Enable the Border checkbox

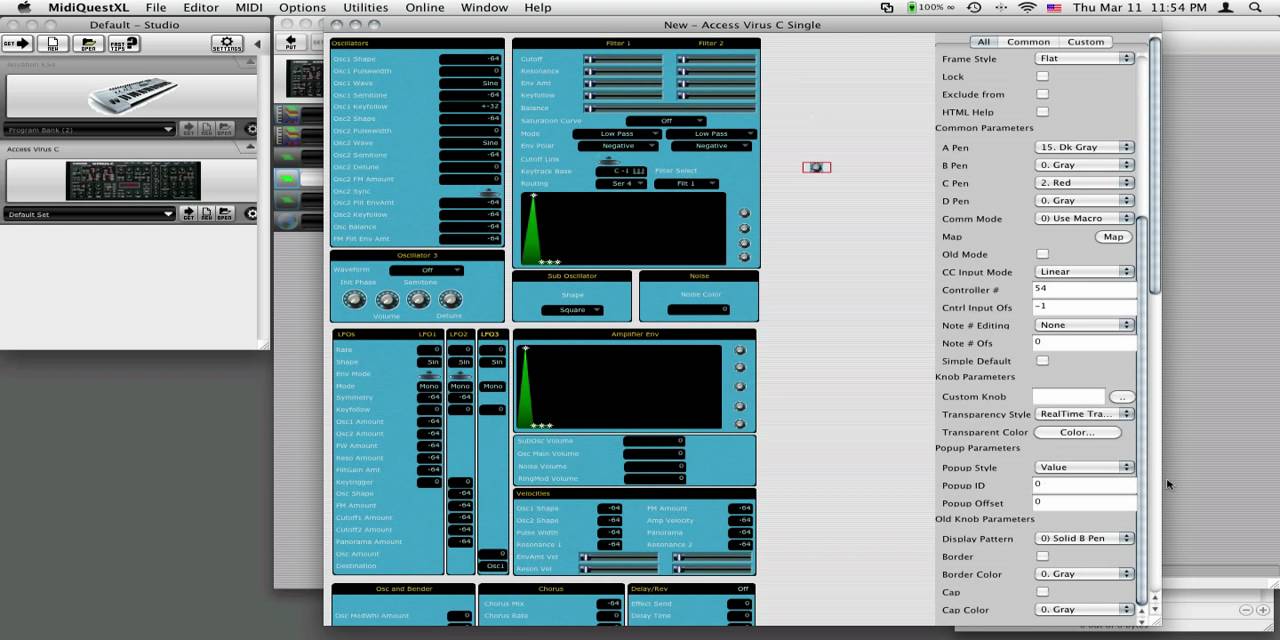pos(1042,556)
